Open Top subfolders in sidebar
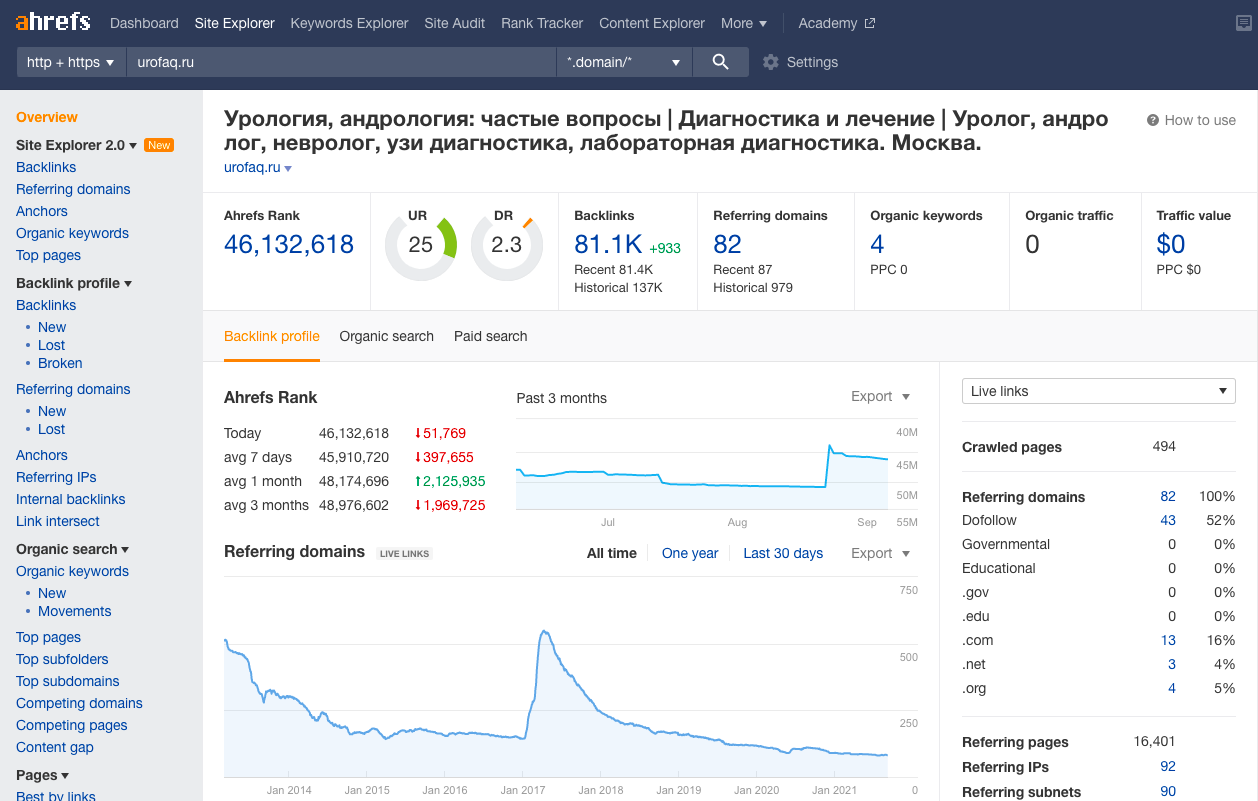 pyautogui.click(x=62, y=659)
